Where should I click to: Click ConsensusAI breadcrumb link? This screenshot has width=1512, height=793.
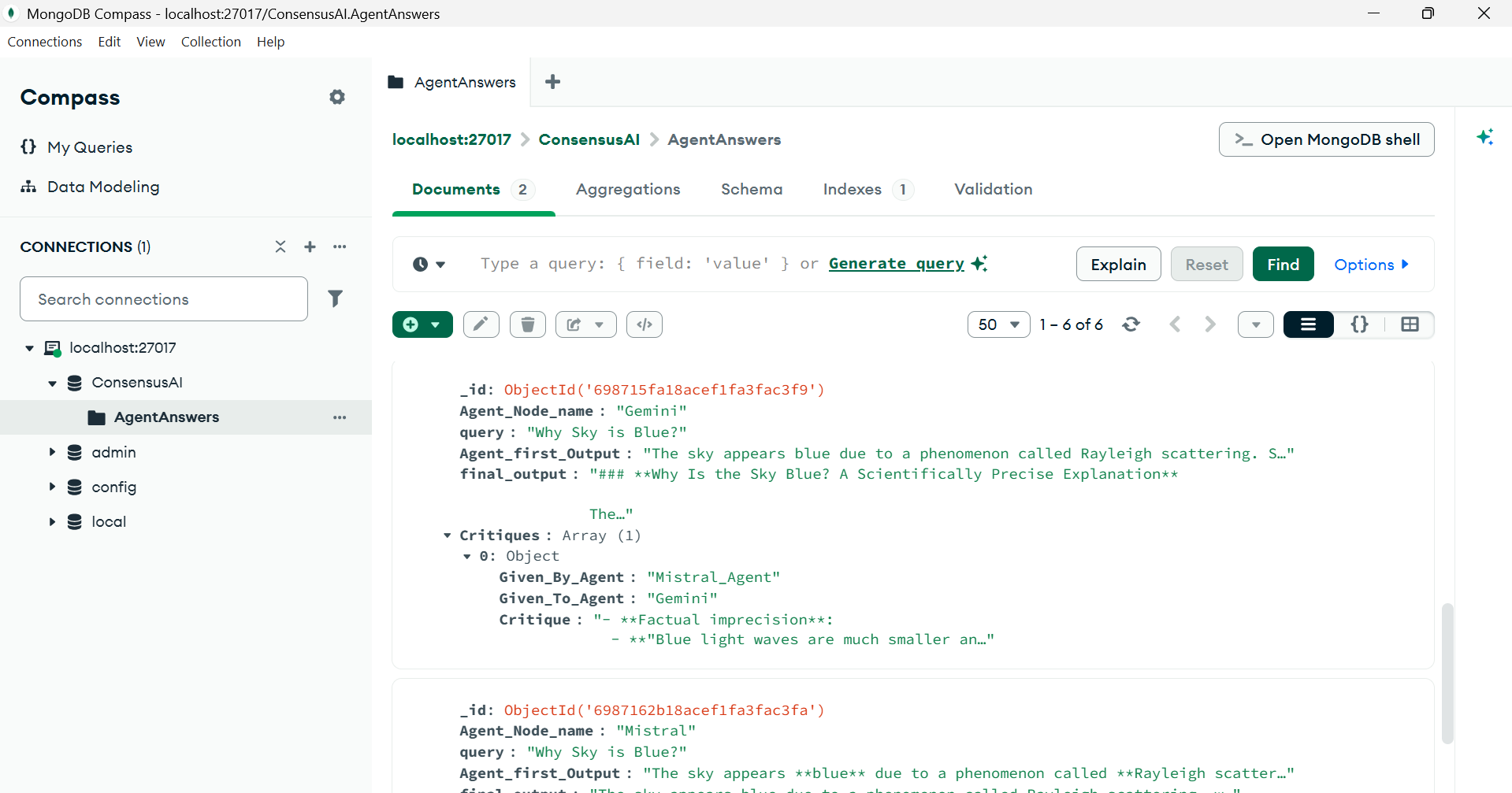point(589,139)
